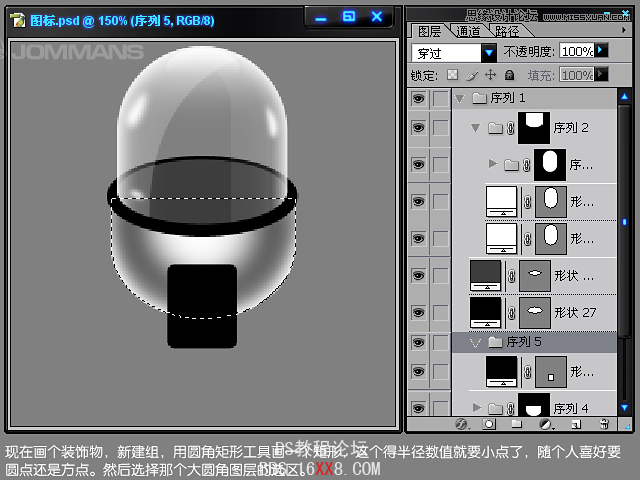Collapse the 序列 2 group

point(475,128)
